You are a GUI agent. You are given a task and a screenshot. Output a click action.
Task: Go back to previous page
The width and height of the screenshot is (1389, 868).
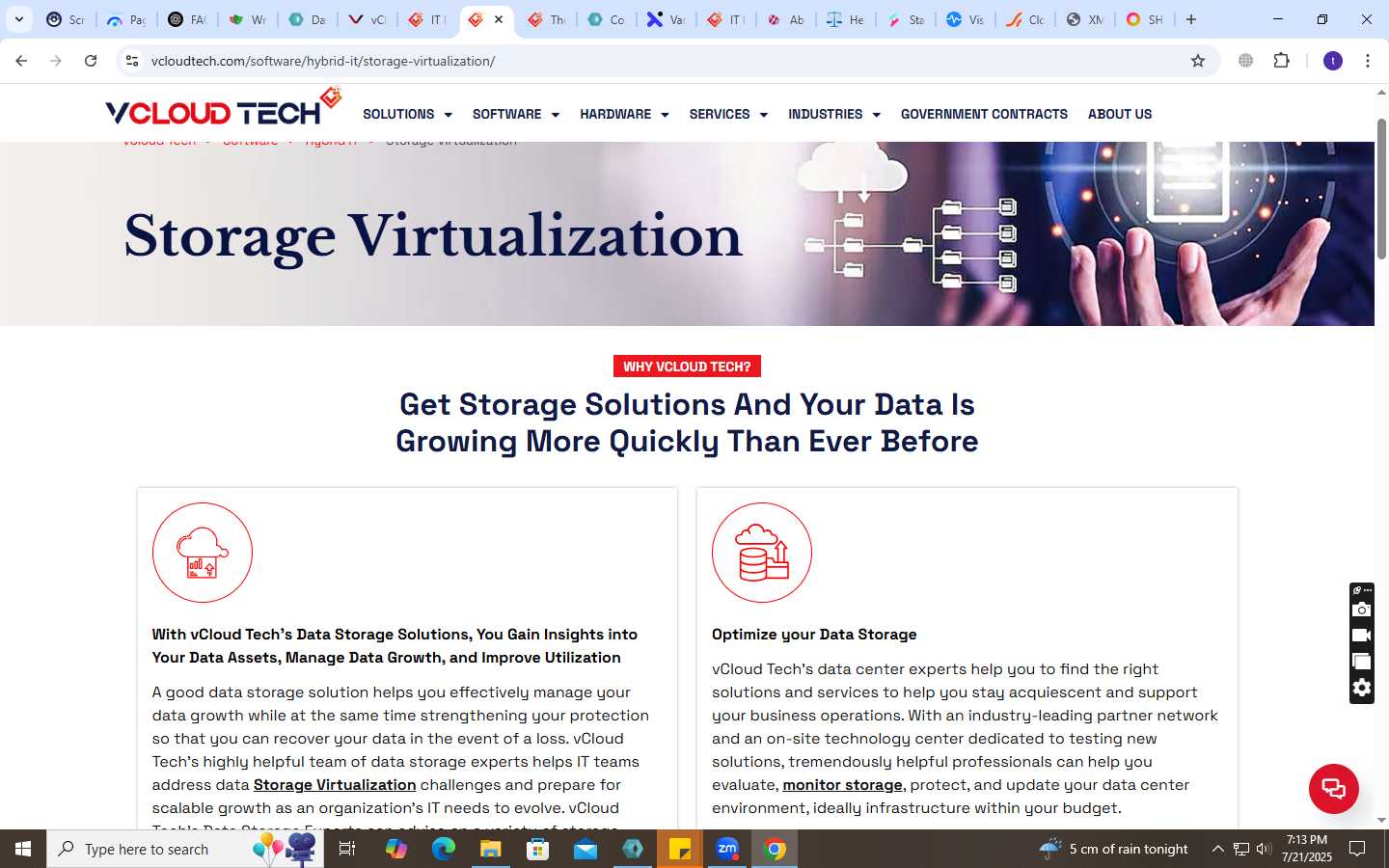pyautogui.click(x=21, y=61)
